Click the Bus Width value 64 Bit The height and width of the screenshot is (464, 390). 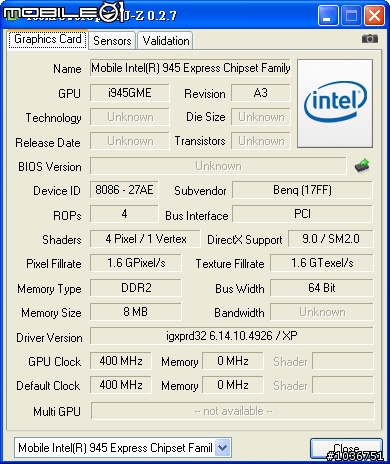pyautogui.click(x=322, y=288)
